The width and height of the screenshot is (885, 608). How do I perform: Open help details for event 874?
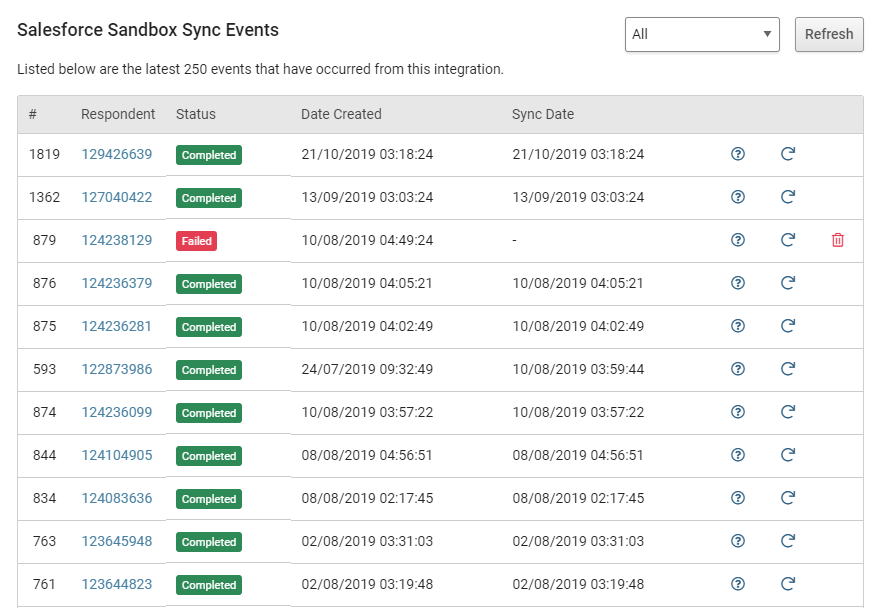tap(738, 412)
